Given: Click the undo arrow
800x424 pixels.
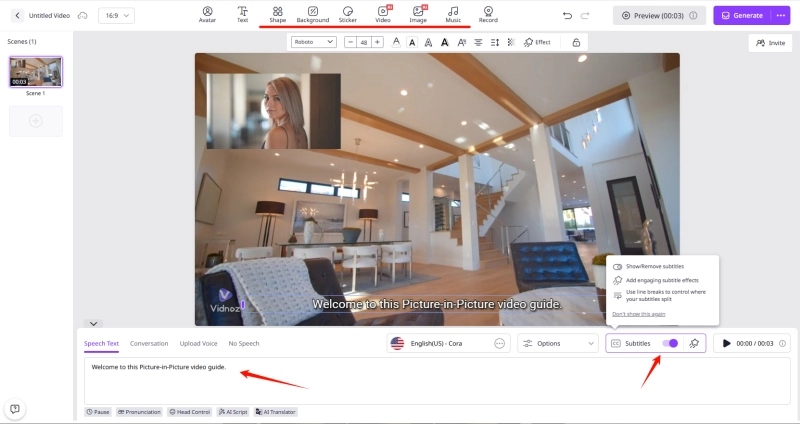Looking at the screenshot, I should [567, 15].
